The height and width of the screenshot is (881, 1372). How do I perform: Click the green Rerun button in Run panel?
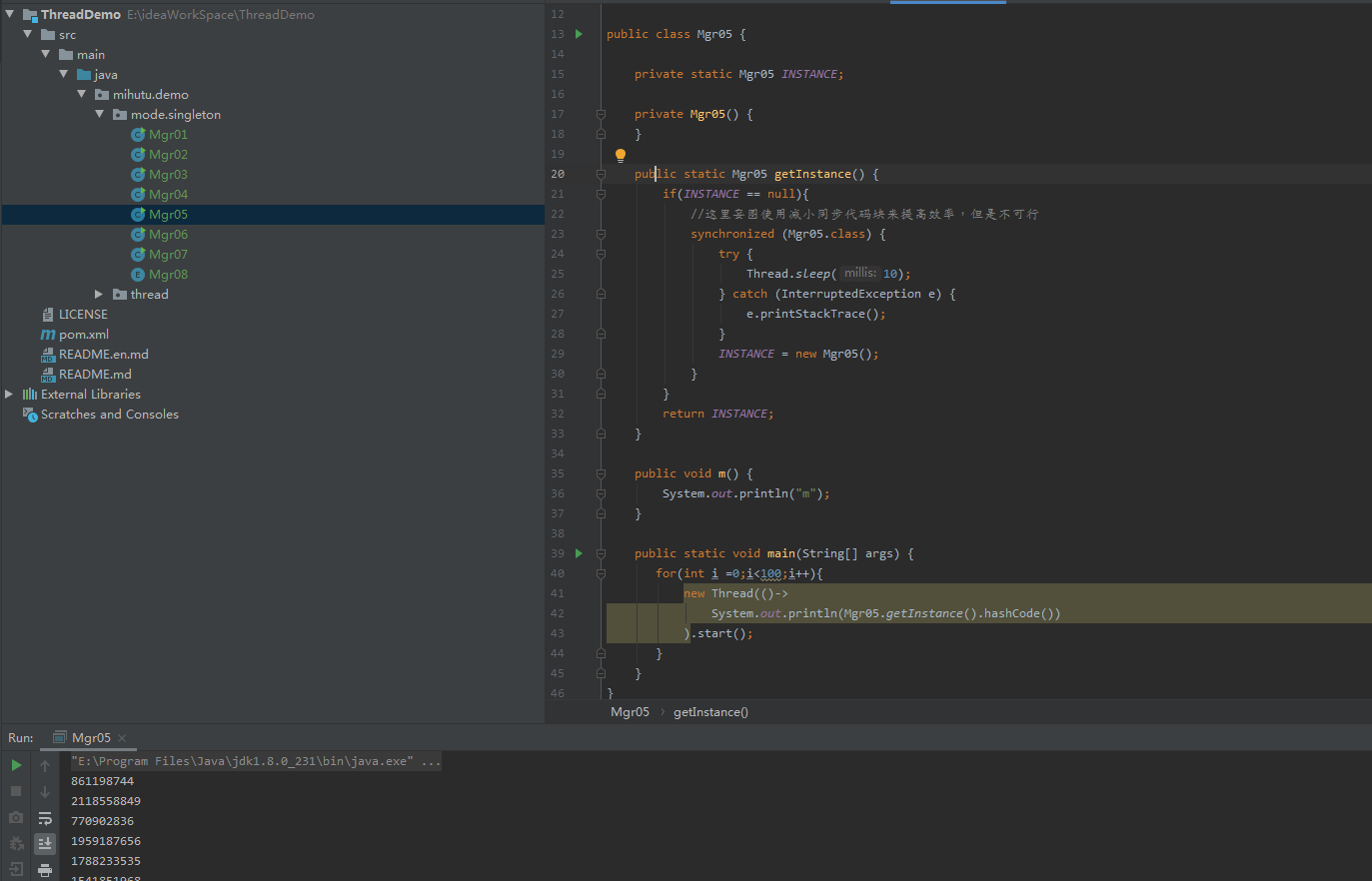click(x=16, y=765)
